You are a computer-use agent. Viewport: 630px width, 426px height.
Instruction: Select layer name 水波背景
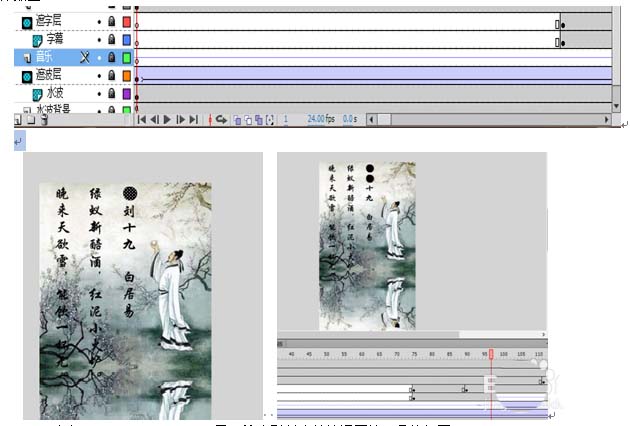point(53,109)
